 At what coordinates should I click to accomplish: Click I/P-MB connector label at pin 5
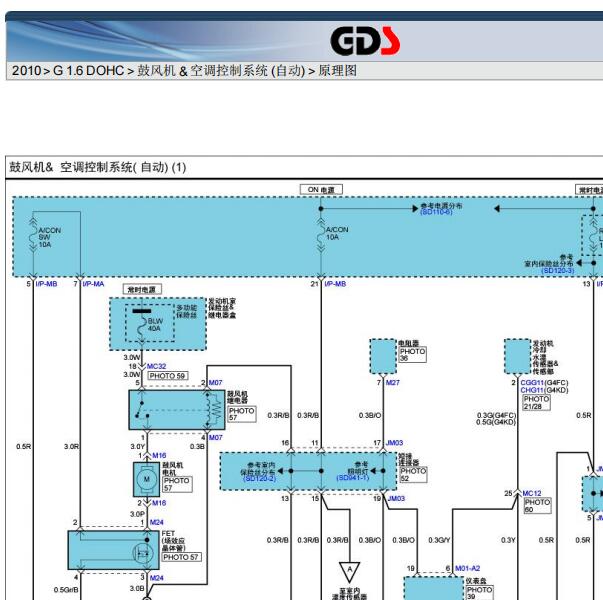46,284
